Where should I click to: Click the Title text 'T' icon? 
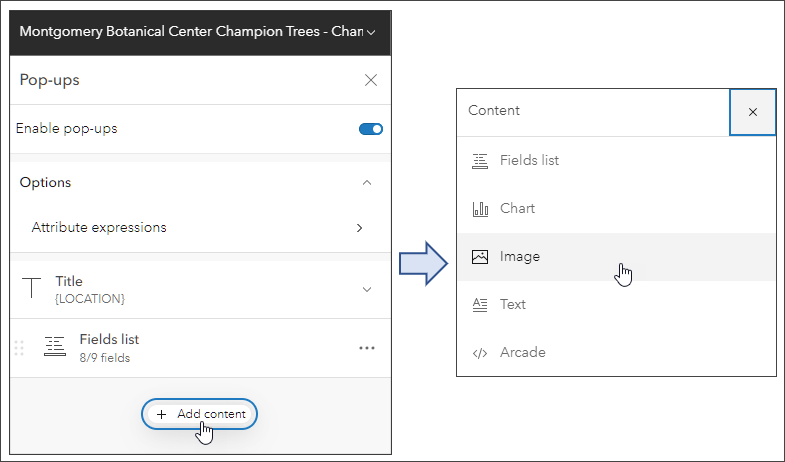[x=32, y=289]
